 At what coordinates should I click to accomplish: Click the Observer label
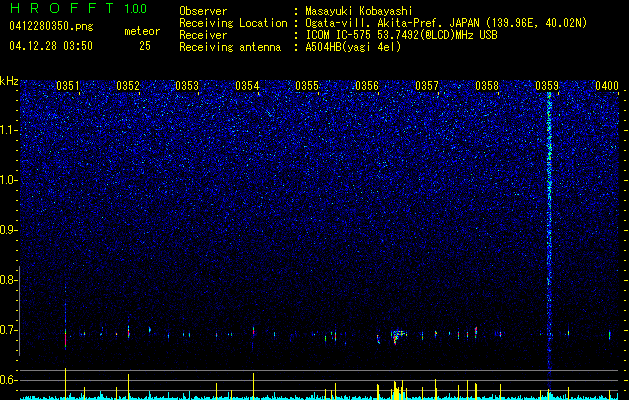tap(203, 11)
